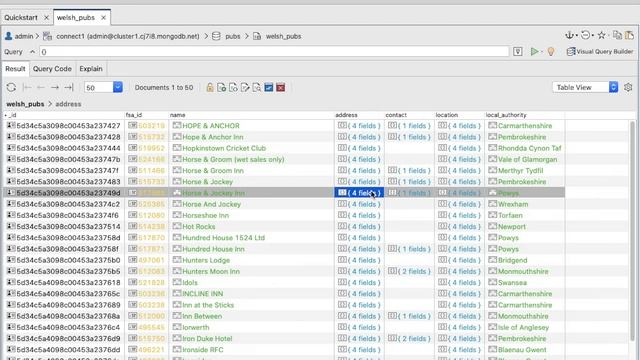Close the welsh_pubs tab
This screenshot has height=360, width=640.
point(103,18)
